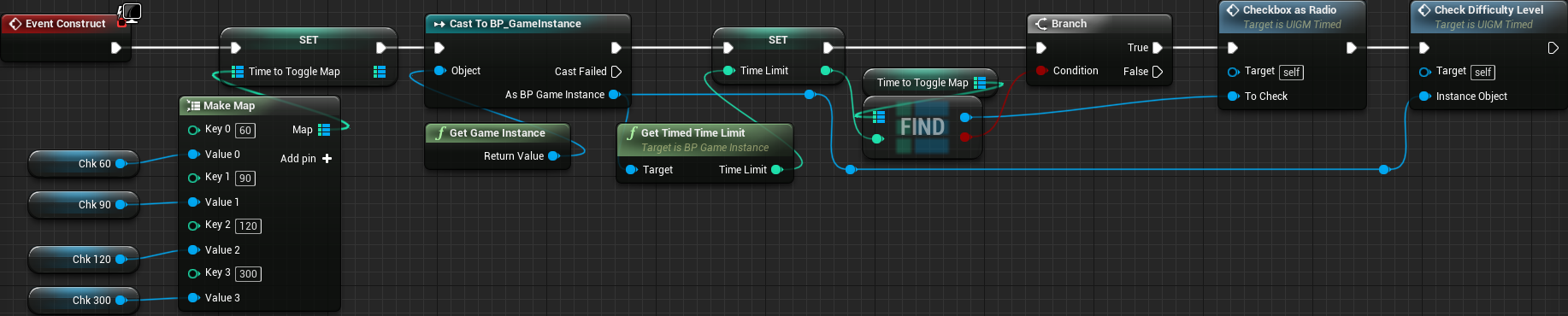Click the As BP Game Instance output pin
Image resolution: width=1568 pixels, height=316 pixels.
pyautogui.click(x=614, y=95)
